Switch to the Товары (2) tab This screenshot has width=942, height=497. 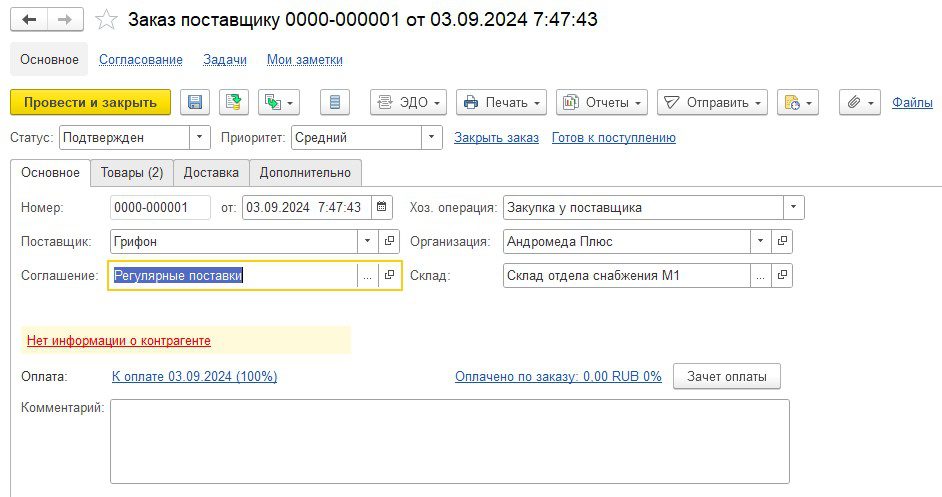132,173
